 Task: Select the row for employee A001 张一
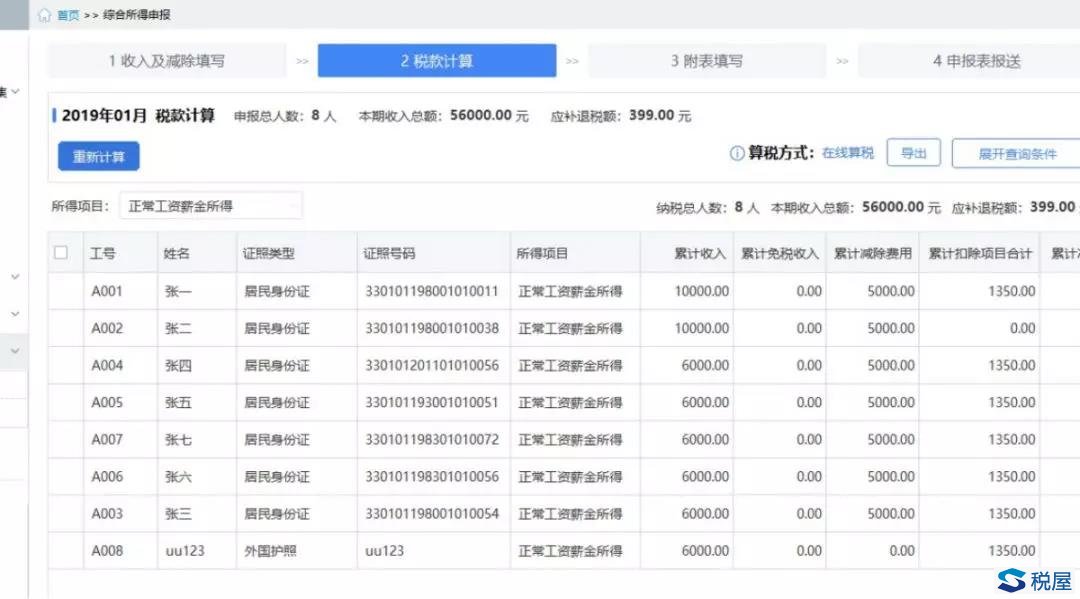61,291
